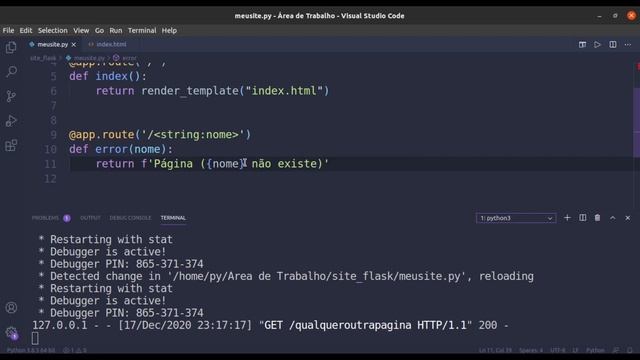Open the Selection menu
Viewport: 640px width, 360px height.
53,31
